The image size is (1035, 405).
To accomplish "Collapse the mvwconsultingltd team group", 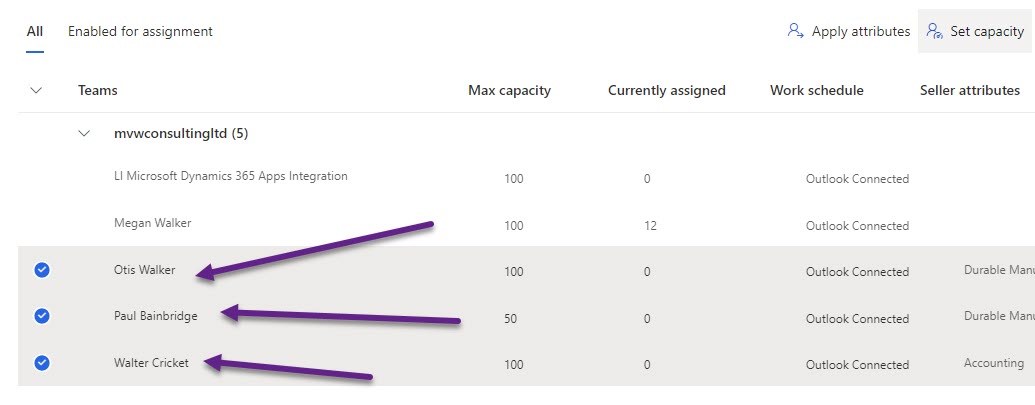I will [x=85, y=133].
